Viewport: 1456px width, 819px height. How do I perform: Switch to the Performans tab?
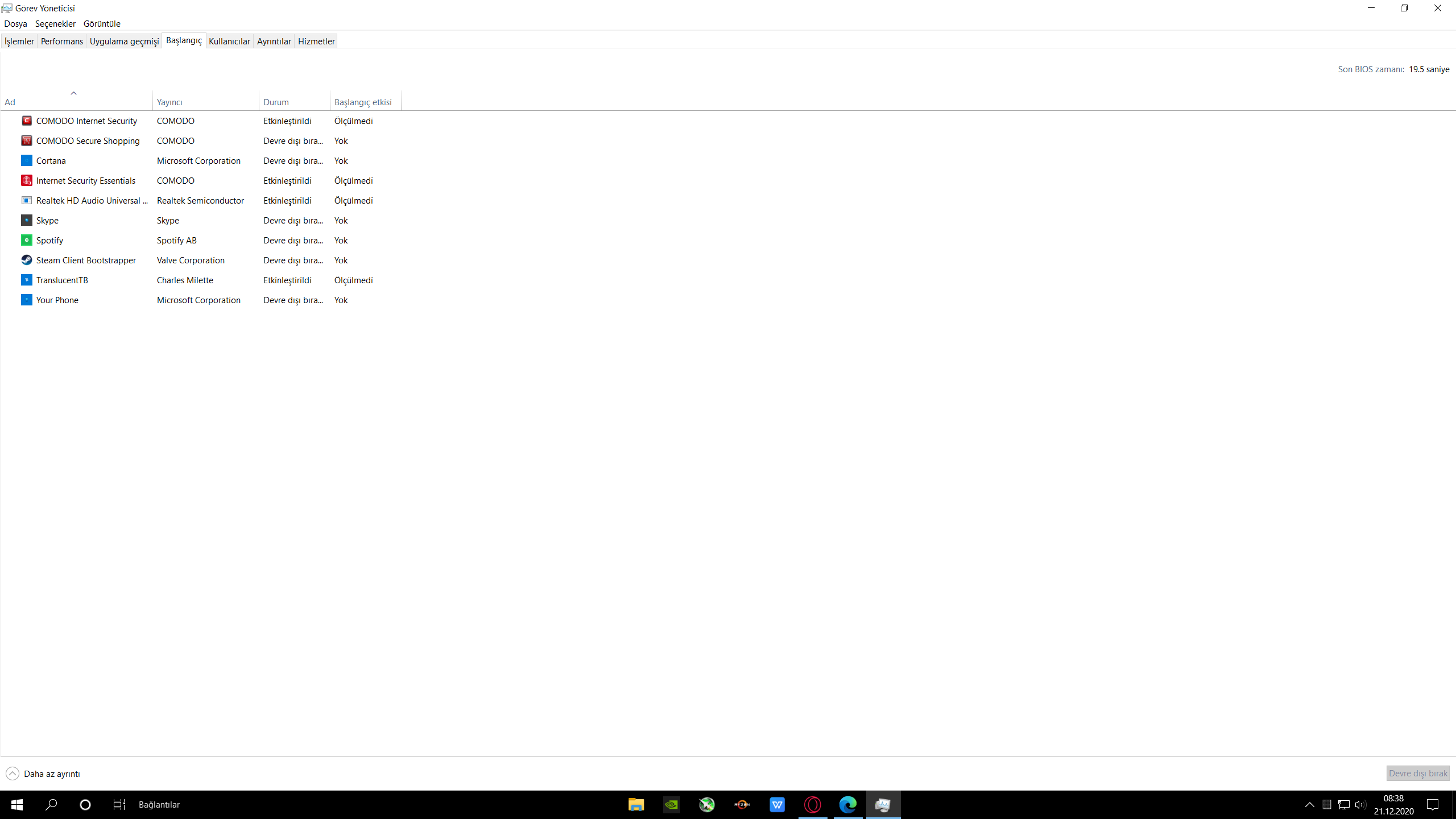[x=62, y=41]
